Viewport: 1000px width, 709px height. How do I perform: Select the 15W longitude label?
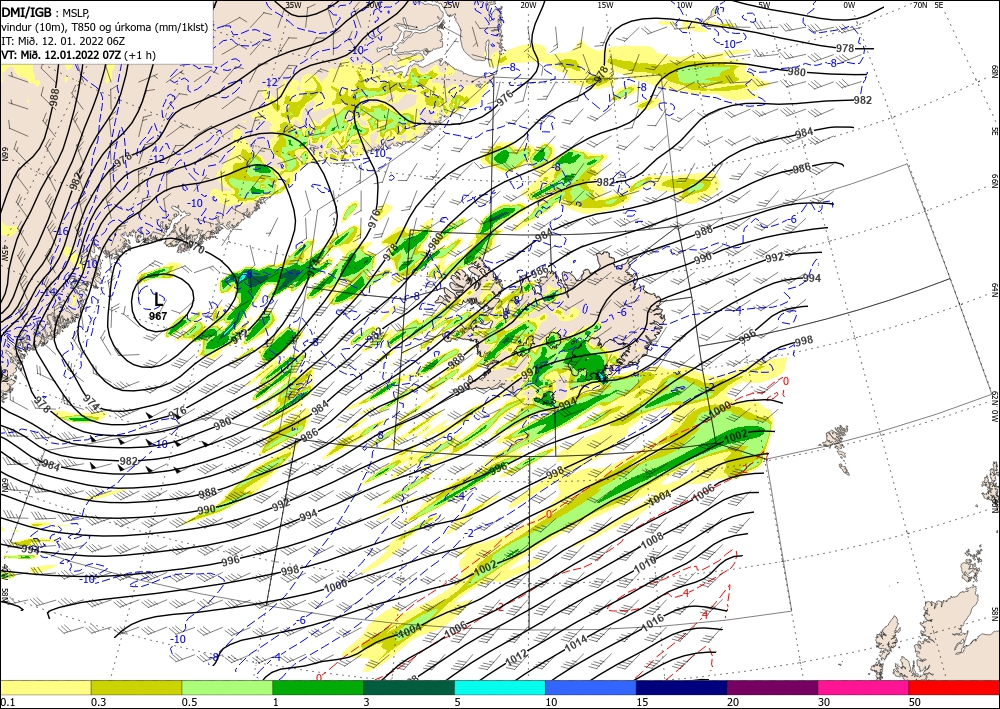(x=606, y=5)
